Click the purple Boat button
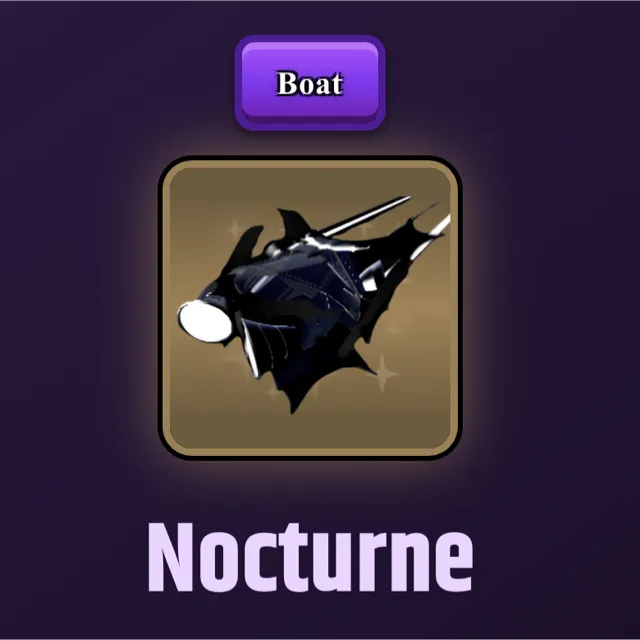 [310, 83]
